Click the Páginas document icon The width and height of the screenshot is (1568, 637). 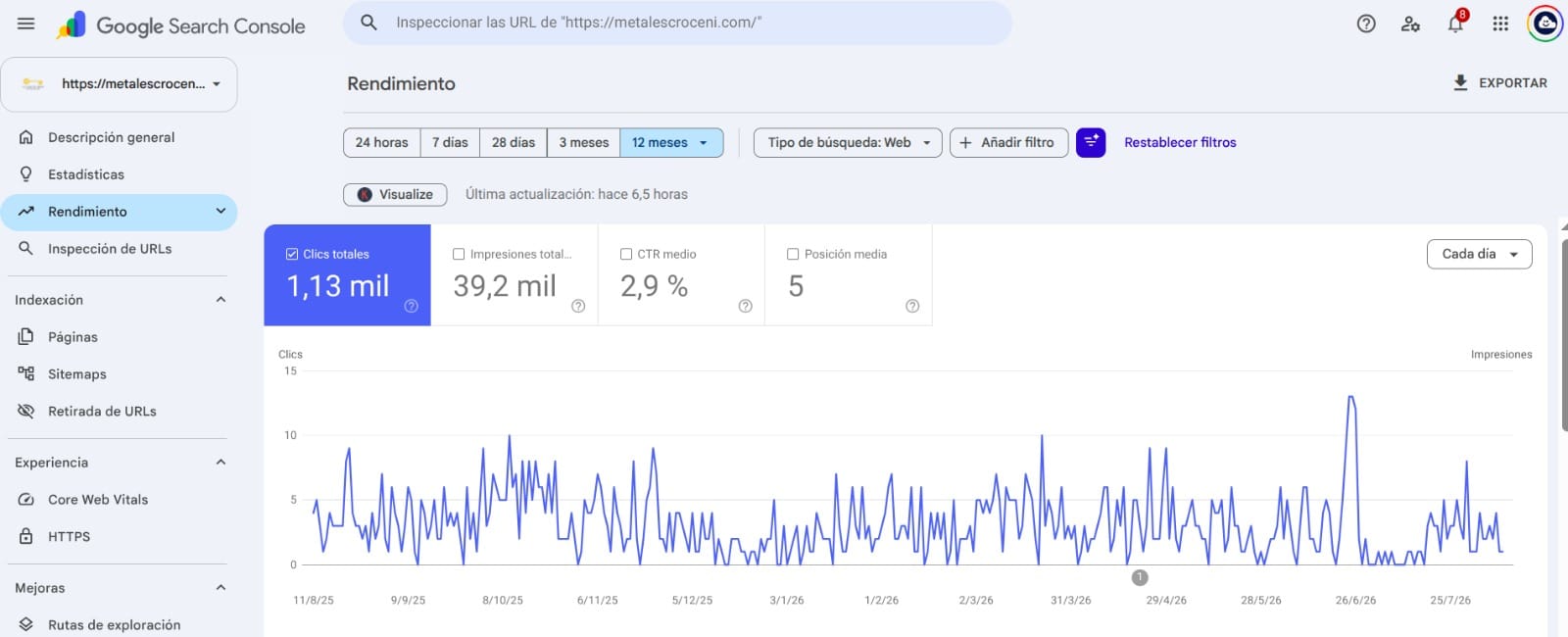coord(26,337)
